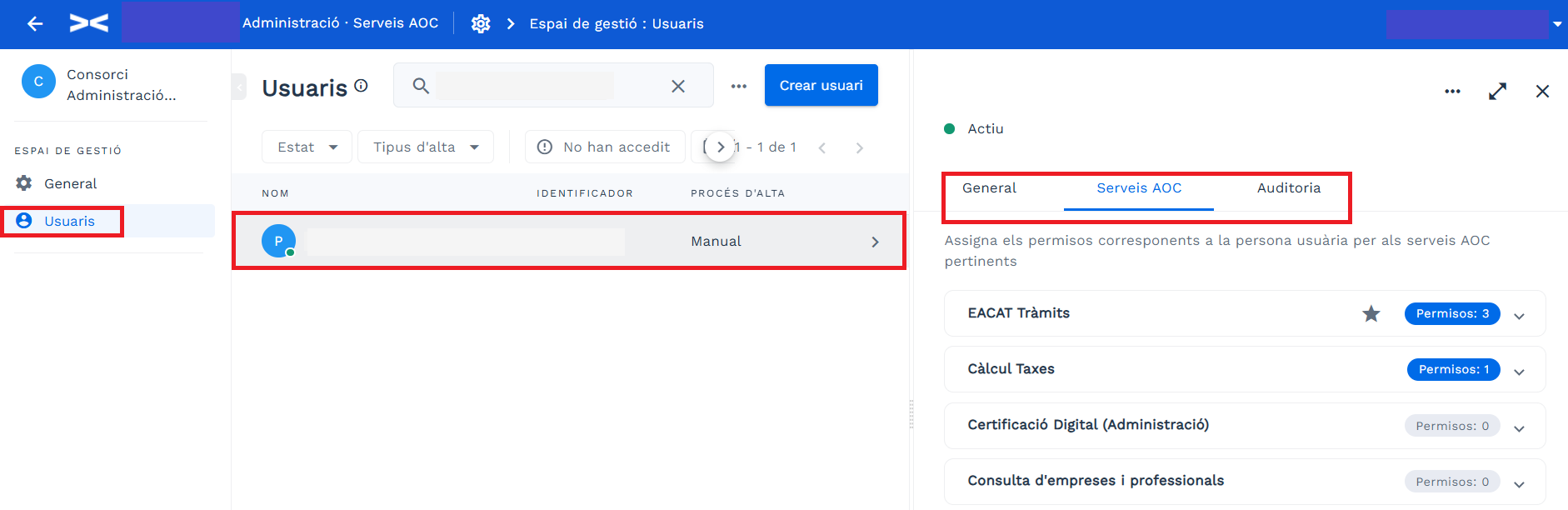Click Permisos: 0 badge for Consulta d'empreses
This screenshot has height=510, width=1568.
1452,482
